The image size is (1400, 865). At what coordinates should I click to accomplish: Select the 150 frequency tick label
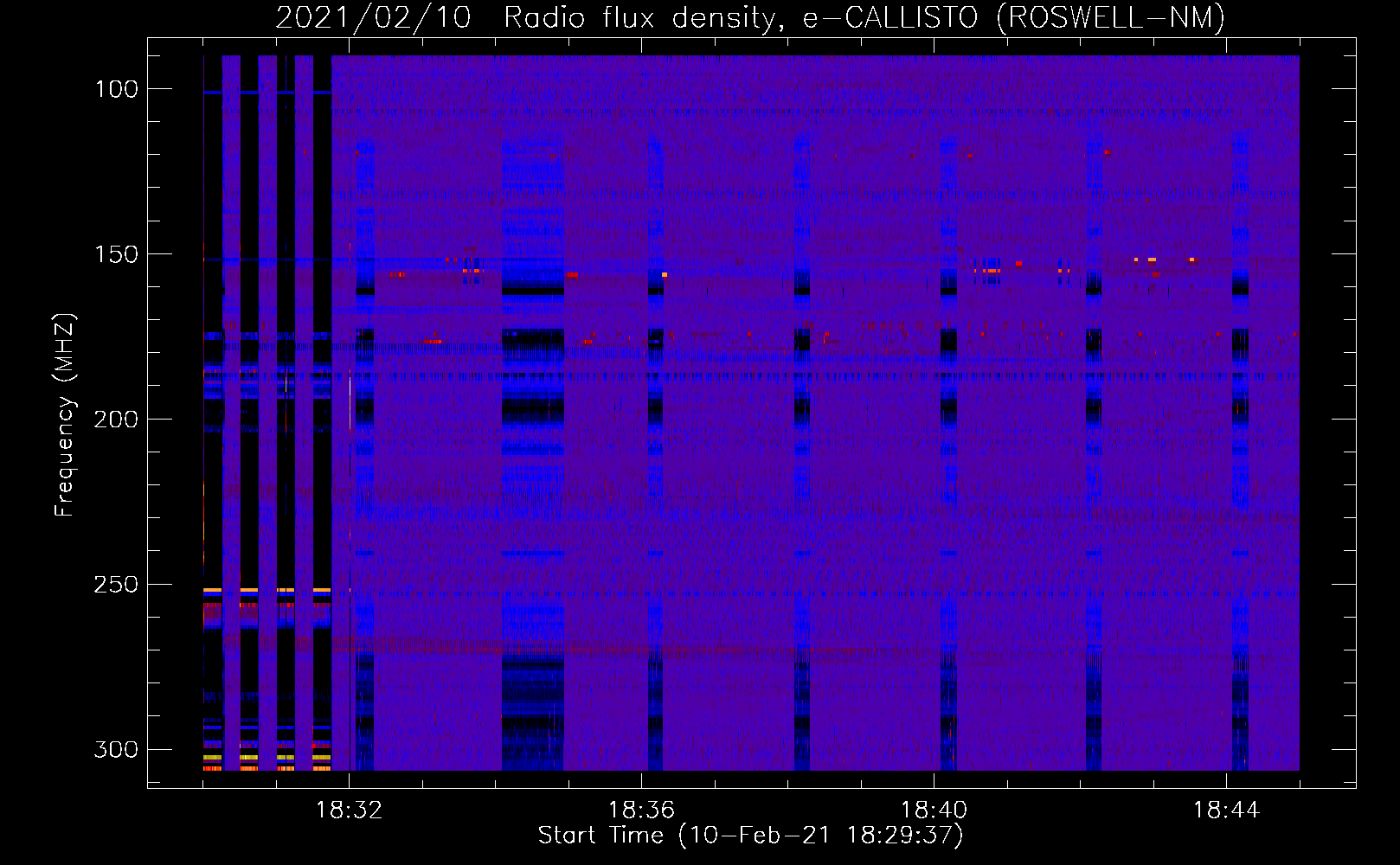click(115, 254)
